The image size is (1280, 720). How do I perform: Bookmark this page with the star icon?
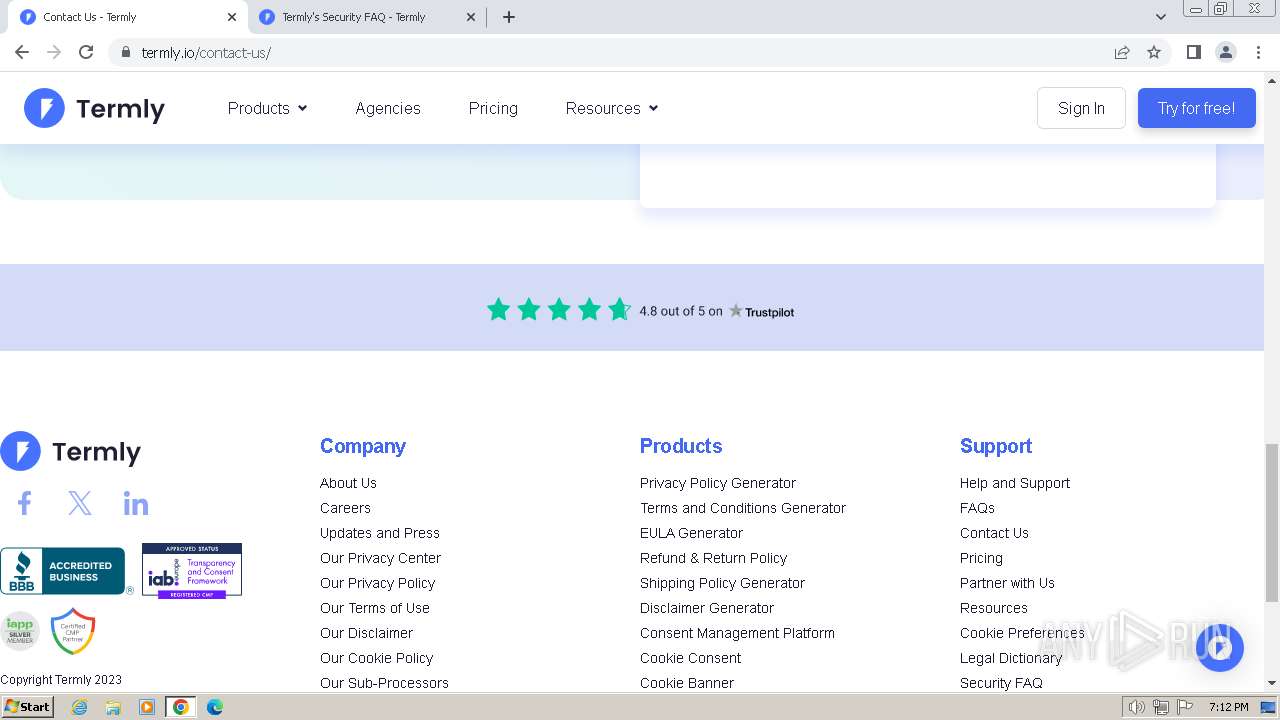(1154, 52)
